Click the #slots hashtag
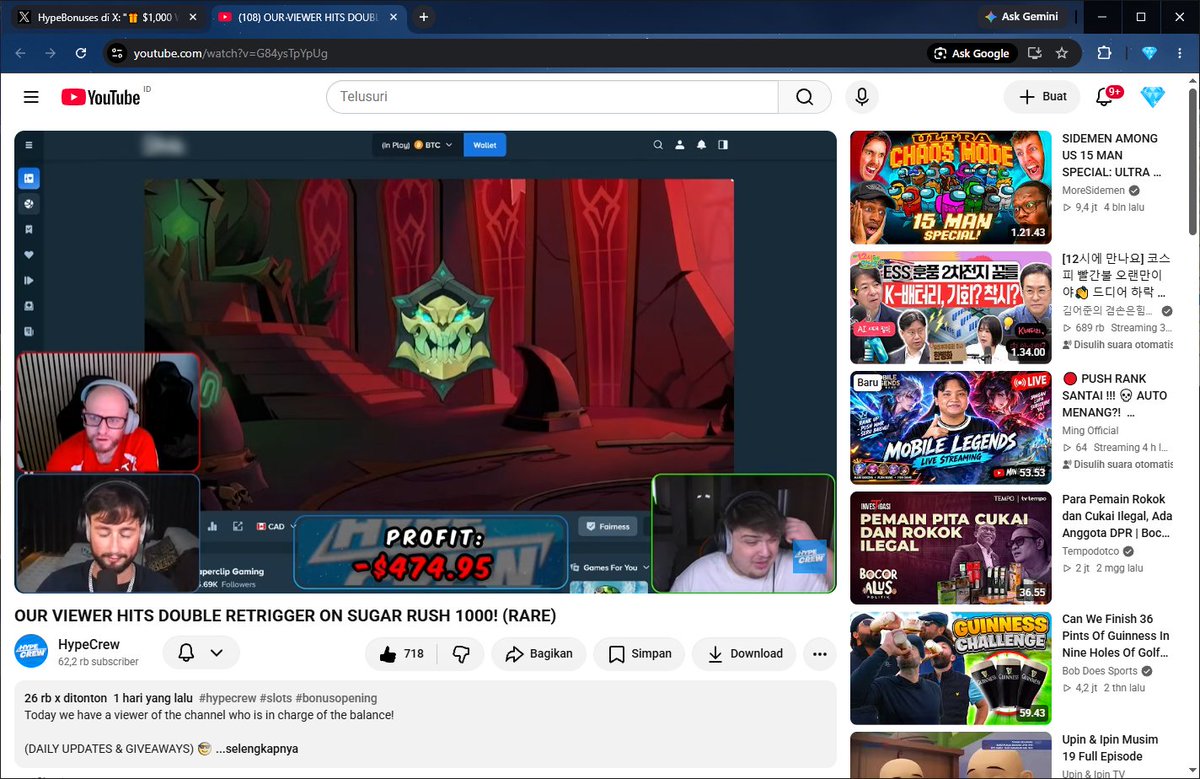This screenshot has width=1200, height=779. tap(275, 698)
